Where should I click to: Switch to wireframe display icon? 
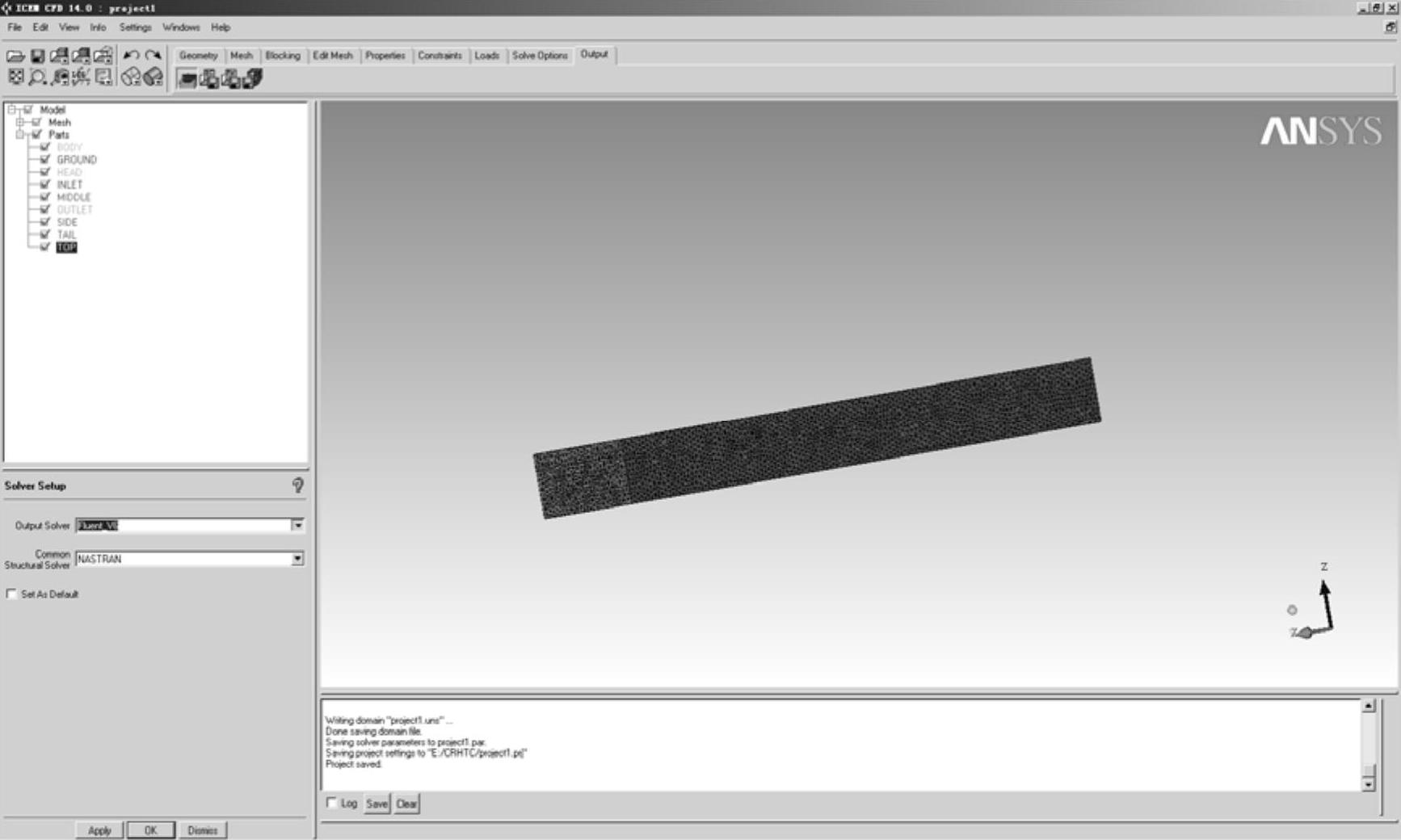(131, 78)
